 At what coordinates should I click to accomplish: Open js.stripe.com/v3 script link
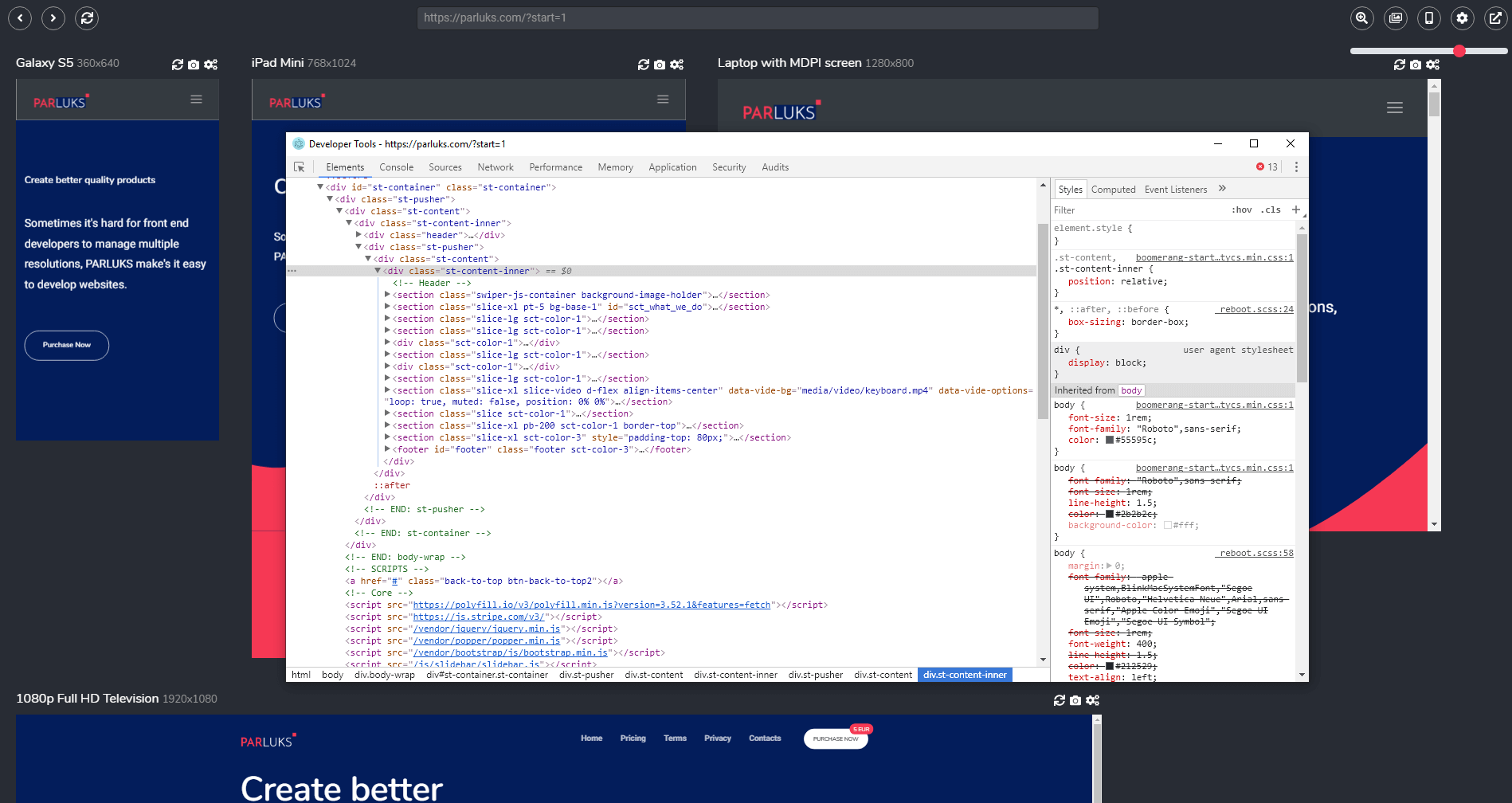(479, 617)
